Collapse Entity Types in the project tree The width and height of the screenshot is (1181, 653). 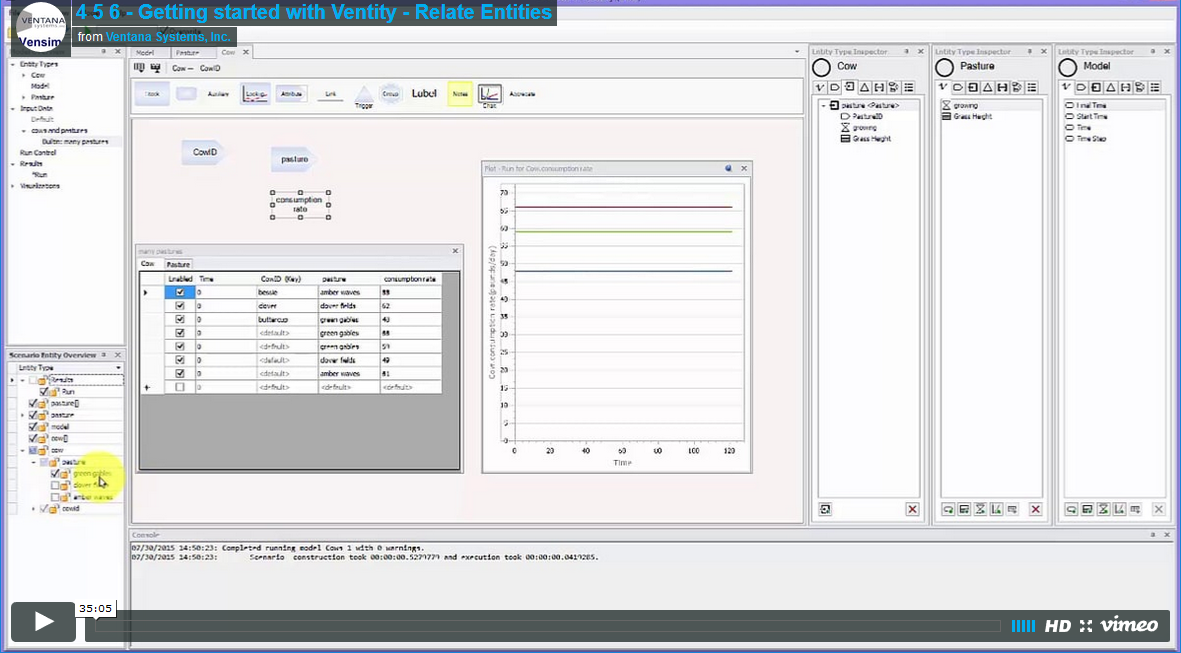[x=13, y=64]
